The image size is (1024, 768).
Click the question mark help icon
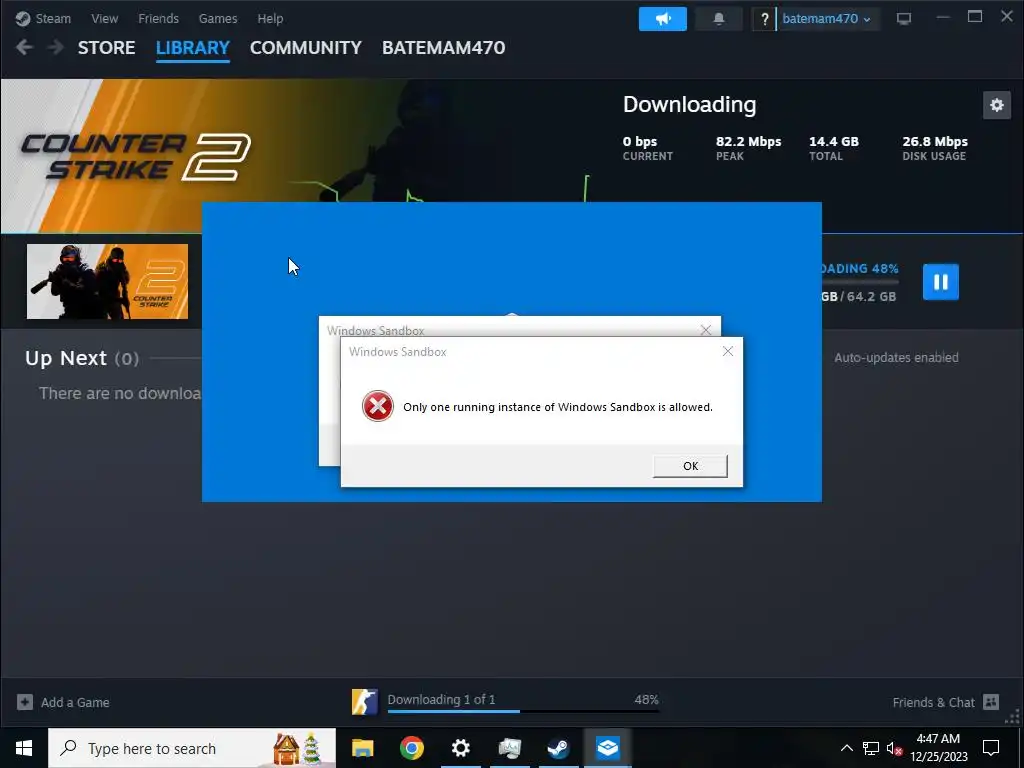coord(764,19)
